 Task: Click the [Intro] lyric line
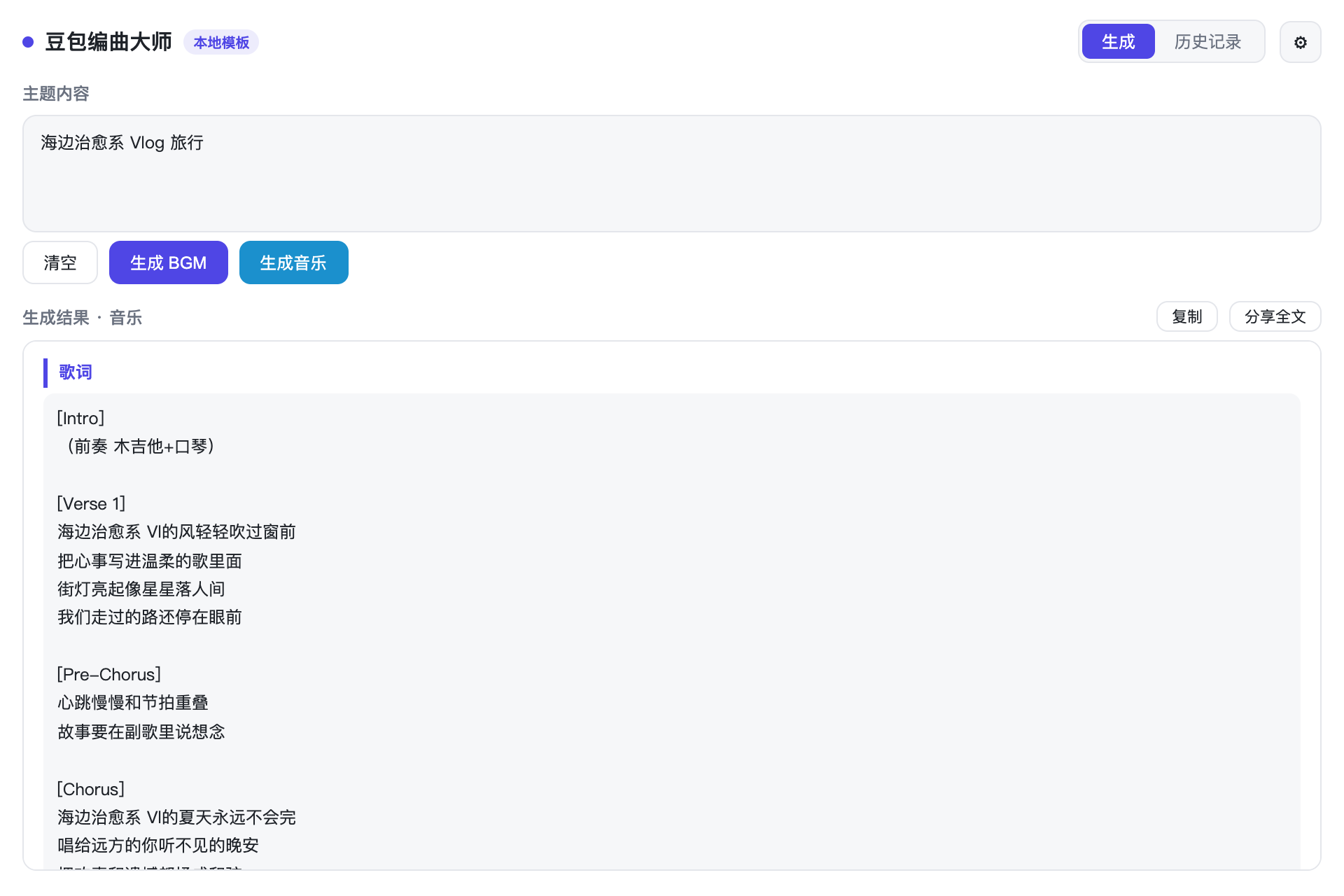(80, 419)
